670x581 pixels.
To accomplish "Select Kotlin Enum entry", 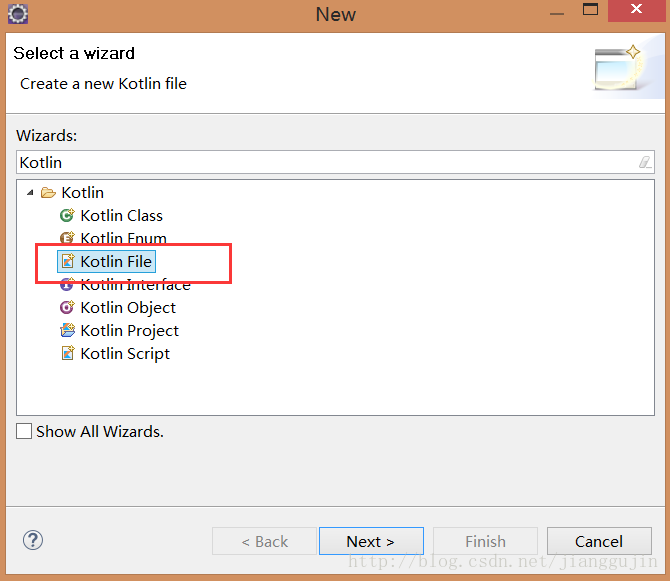I will [123, 238].
